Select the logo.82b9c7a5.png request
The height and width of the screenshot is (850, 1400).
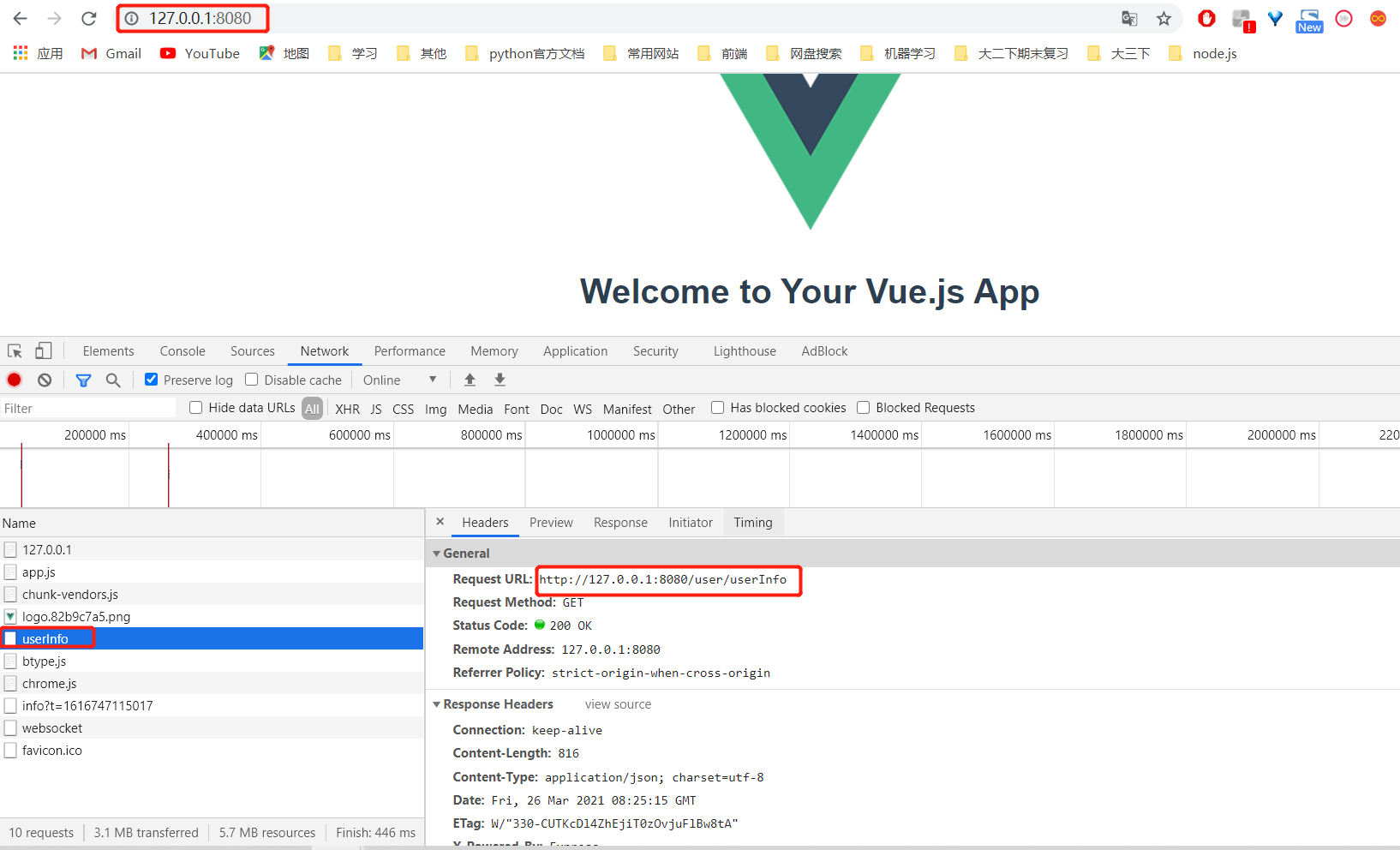pyautogui.click(x=212, y=616)
